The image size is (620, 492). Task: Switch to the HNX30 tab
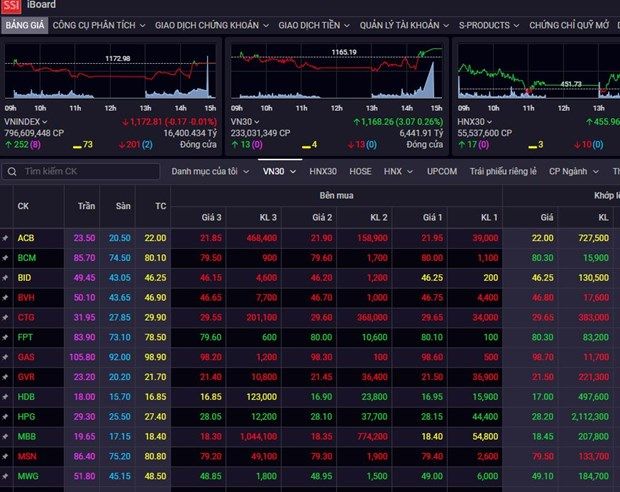(x=323, y=172)
